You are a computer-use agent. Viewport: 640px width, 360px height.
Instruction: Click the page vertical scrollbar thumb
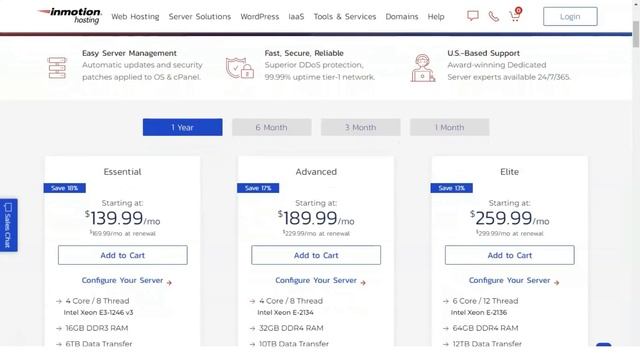point(636,33)
